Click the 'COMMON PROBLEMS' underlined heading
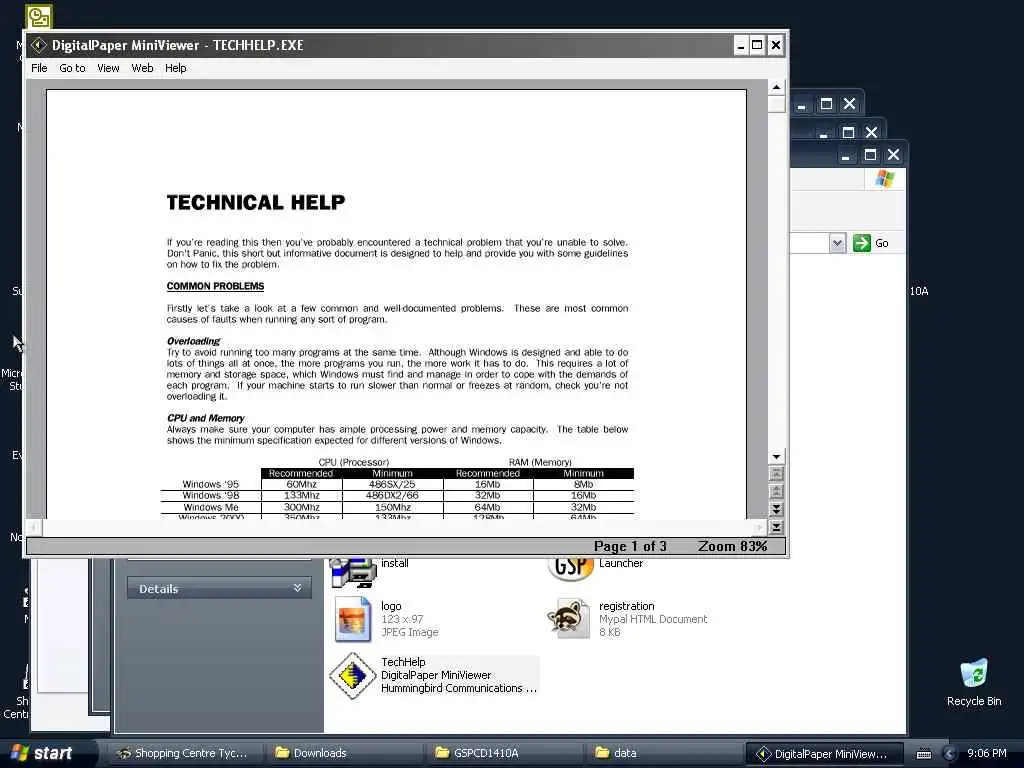This screenshot has height=768, width=1024. [x=216, y=286]
